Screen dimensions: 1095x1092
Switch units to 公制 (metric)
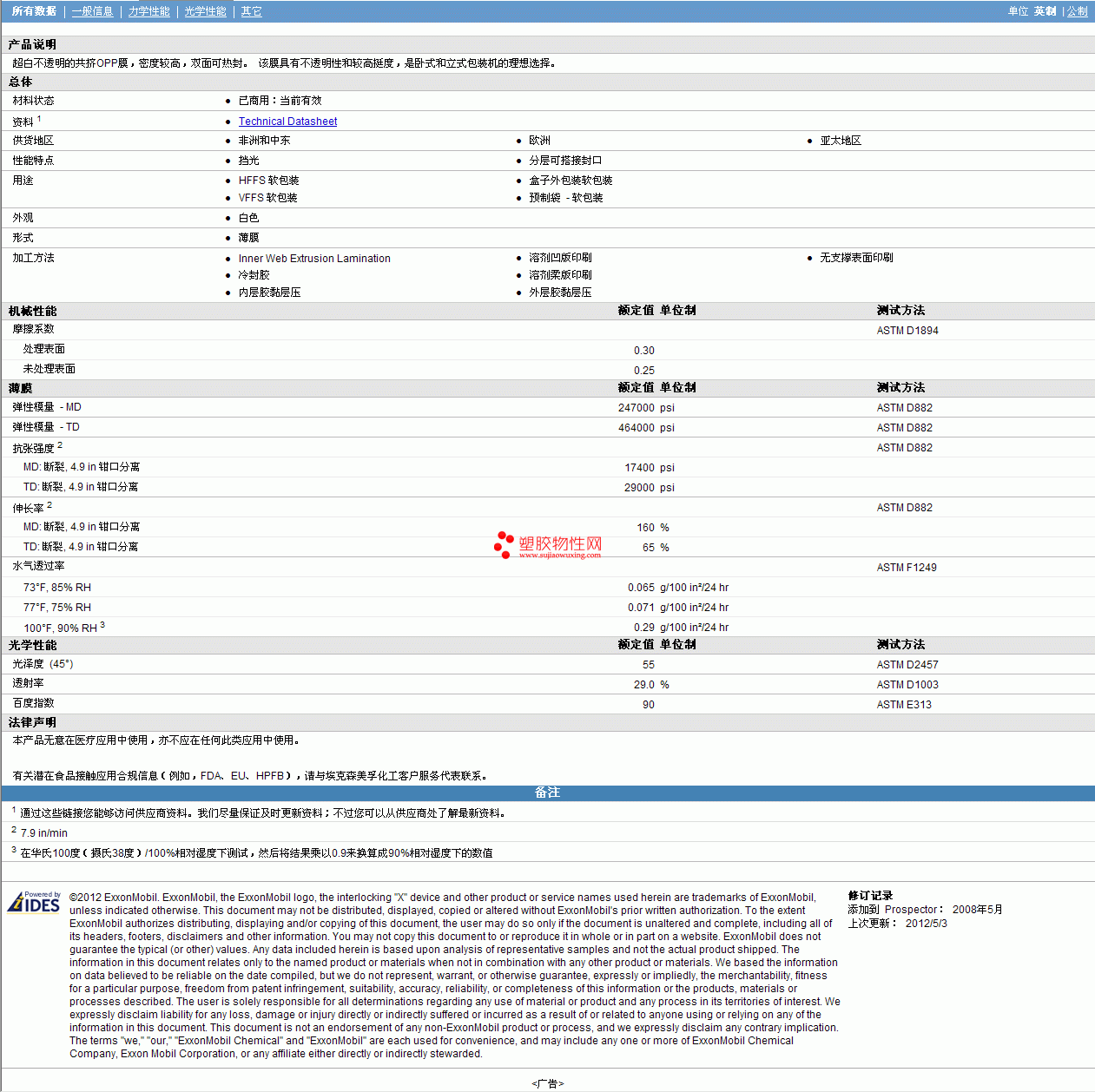(1077, 11)
